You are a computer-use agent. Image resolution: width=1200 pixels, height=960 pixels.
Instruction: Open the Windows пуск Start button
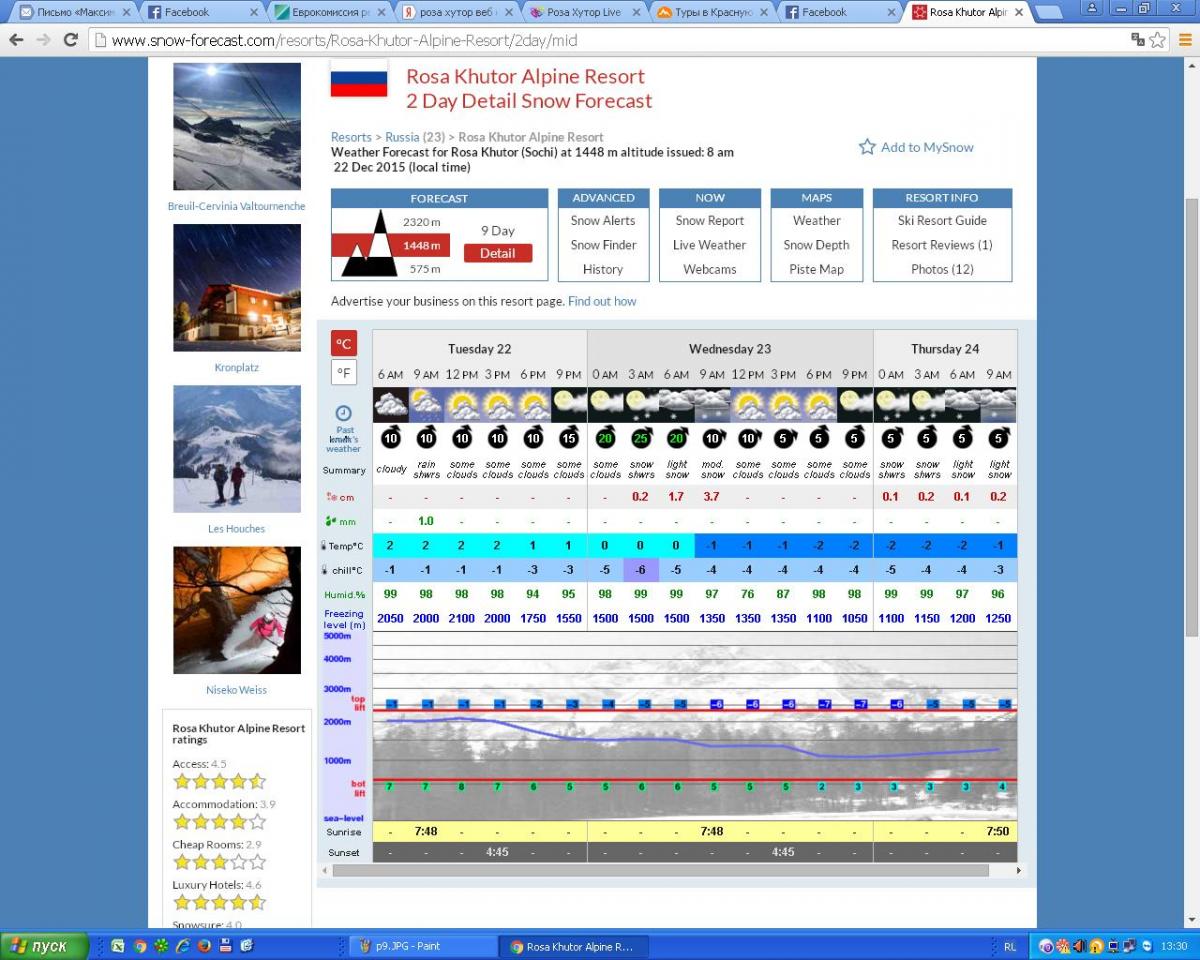coord(45,946)
